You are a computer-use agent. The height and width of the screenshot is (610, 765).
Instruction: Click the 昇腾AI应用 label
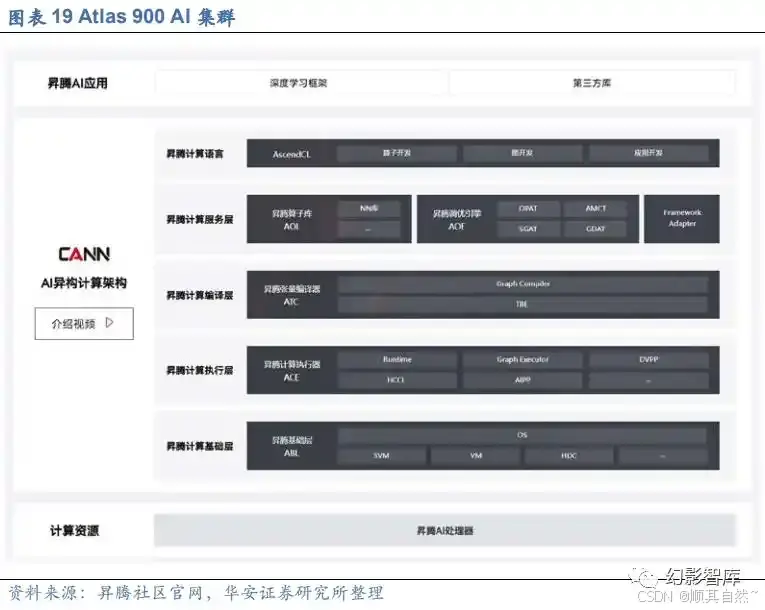coord(78,83)
